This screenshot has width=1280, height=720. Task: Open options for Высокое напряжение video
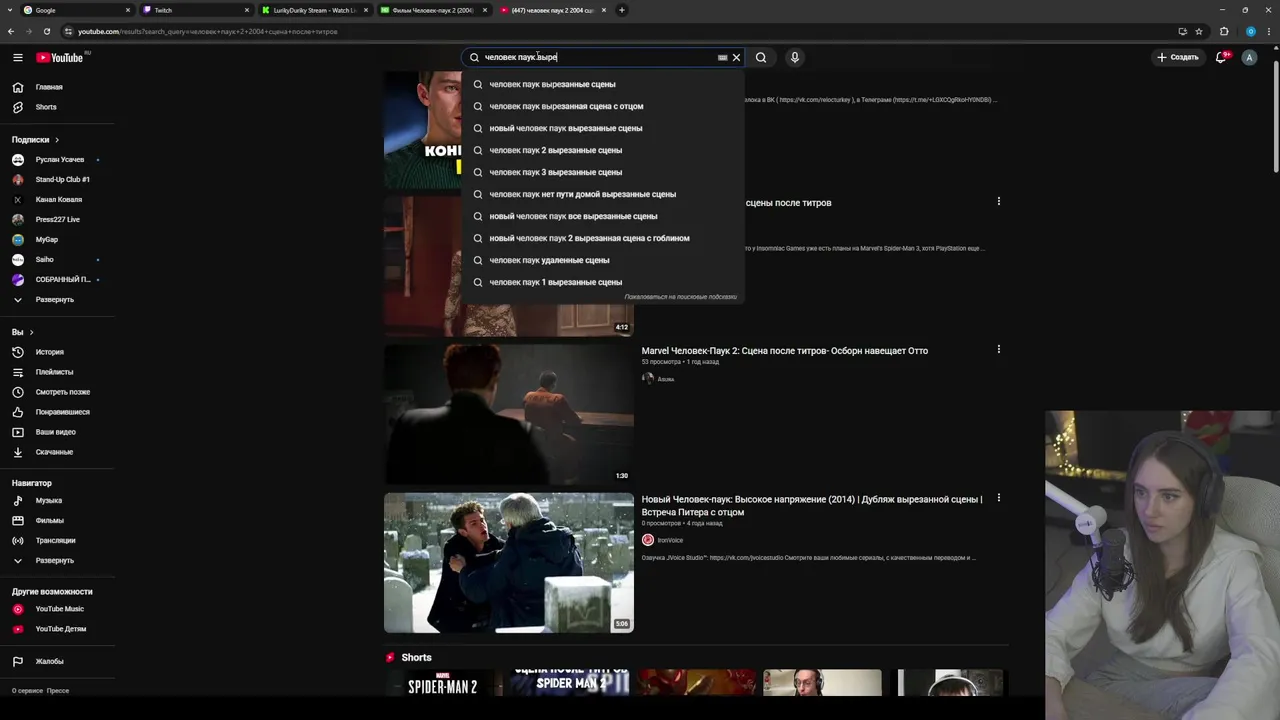(x=998, y=498)
